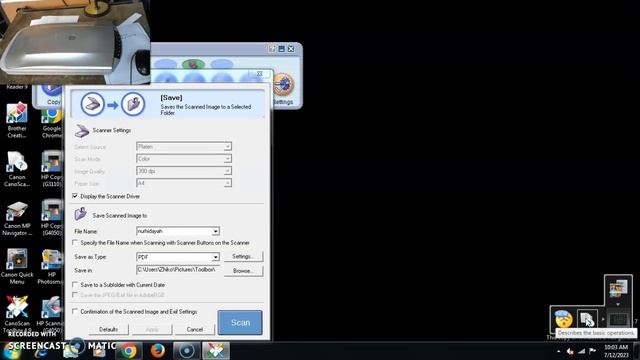Open file type Settings button next to PDF
This screenshot has height=360, width=640.
coord(243,256)
